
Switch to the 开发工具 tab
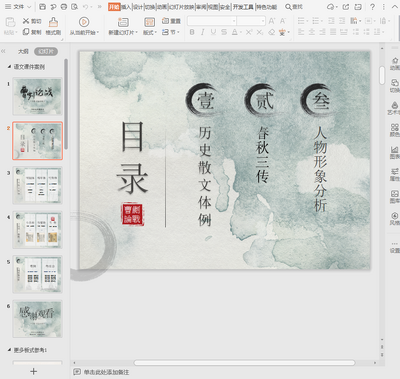tap(243, 7)
